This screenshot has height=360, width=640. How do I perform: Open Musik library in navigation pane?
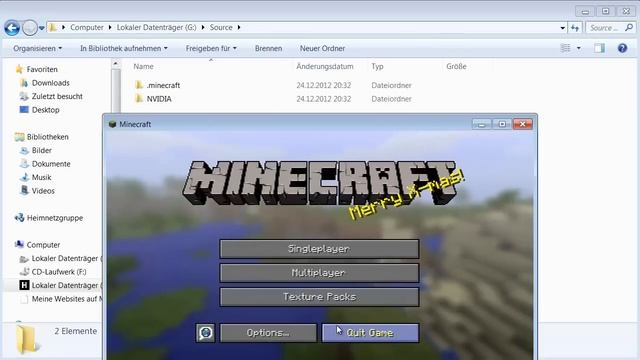click(41, 177)
